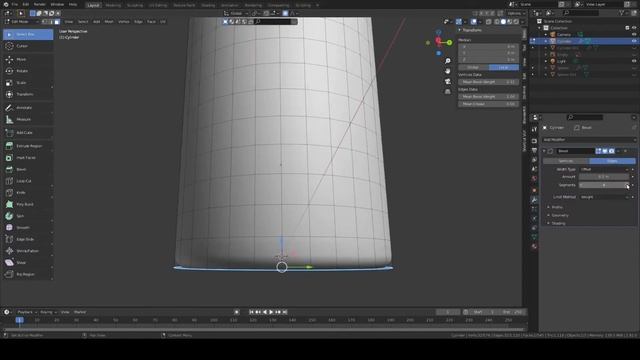Select the Measure tool

coord(28,120)
